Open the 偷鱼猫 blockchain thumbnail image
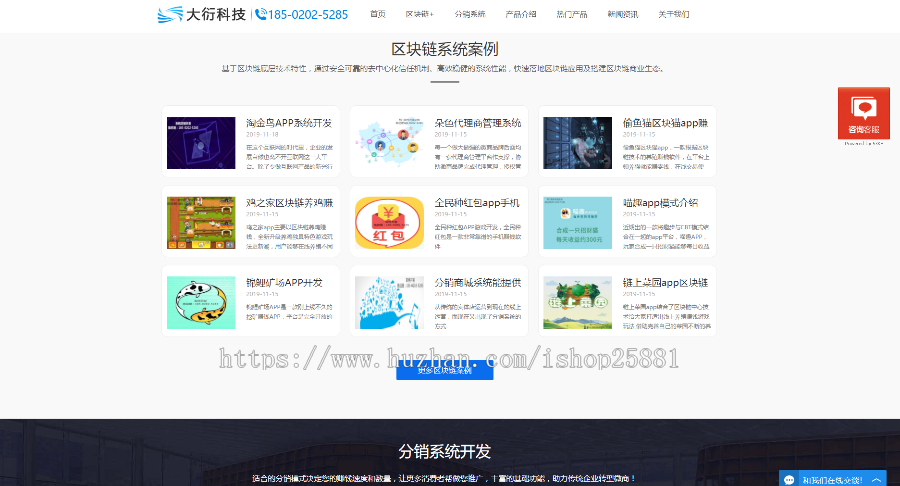The height and width of the screenshot is (486, 900). 577,143
